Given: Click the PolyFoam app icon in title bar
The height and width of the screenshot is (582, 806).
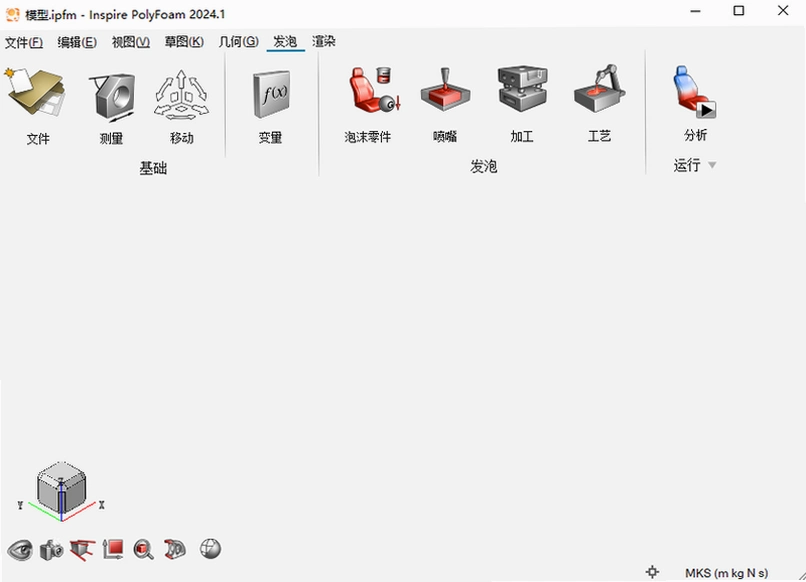Looking at the screenshot, I should pyautogui.click(x=12, y=14).
